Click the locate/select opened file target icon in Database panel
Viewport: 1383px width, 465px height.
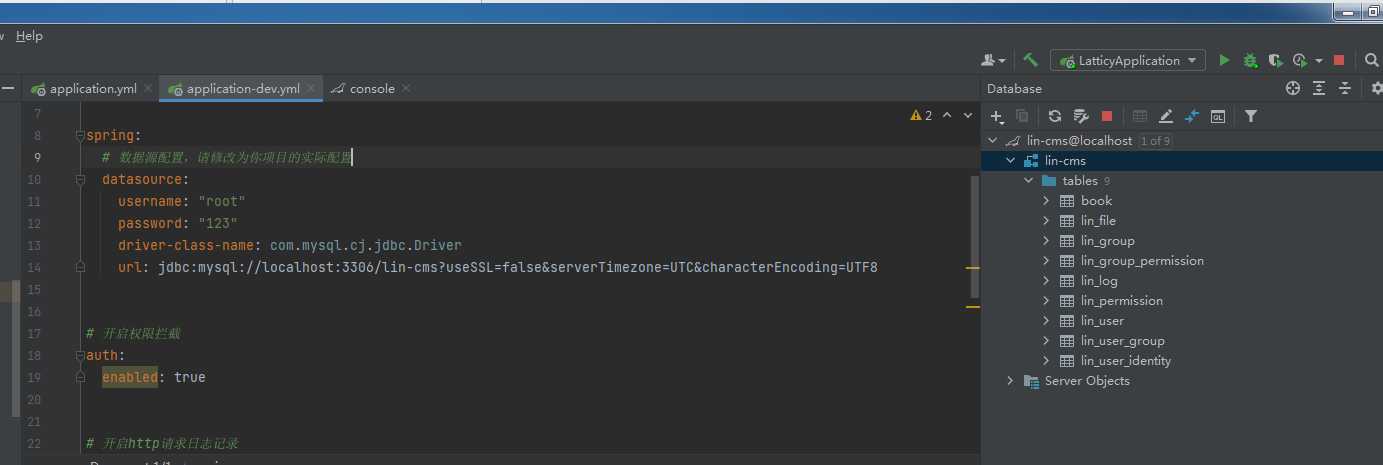click(x=1292, y=88)
